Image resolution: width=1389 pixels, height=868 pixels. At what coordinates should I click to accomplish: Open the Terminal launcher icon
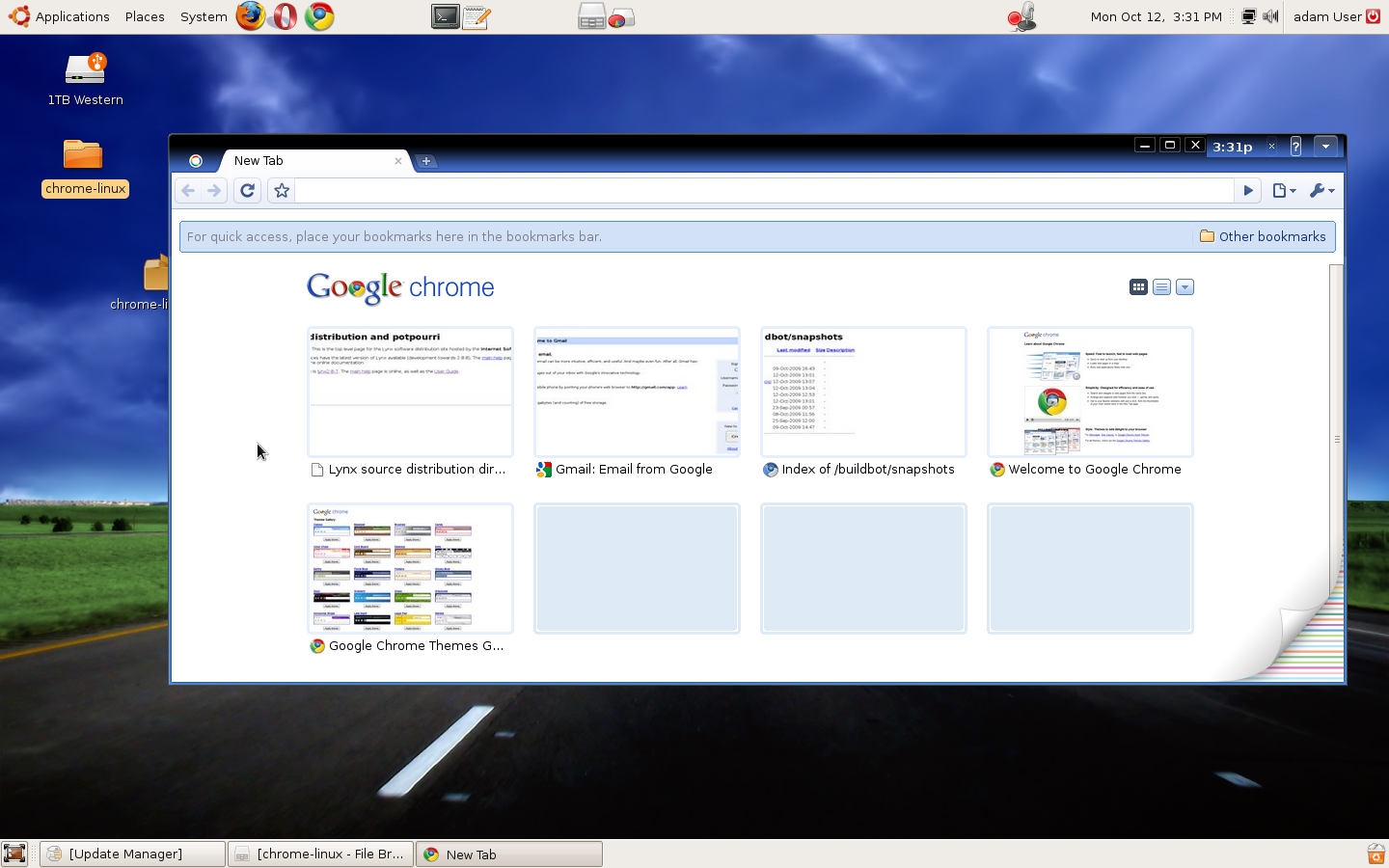[x=445, y=16]
